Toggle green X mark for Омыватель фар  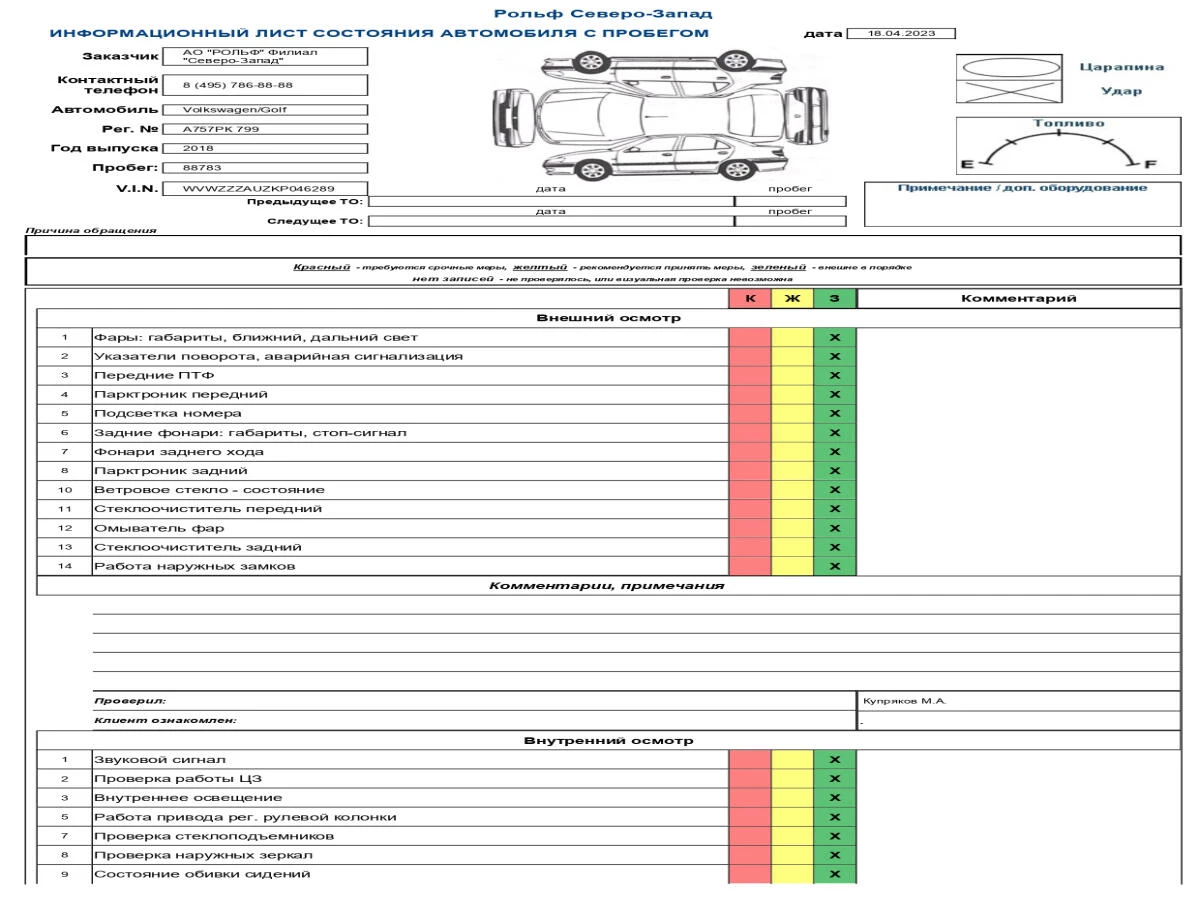pos(835,528)
